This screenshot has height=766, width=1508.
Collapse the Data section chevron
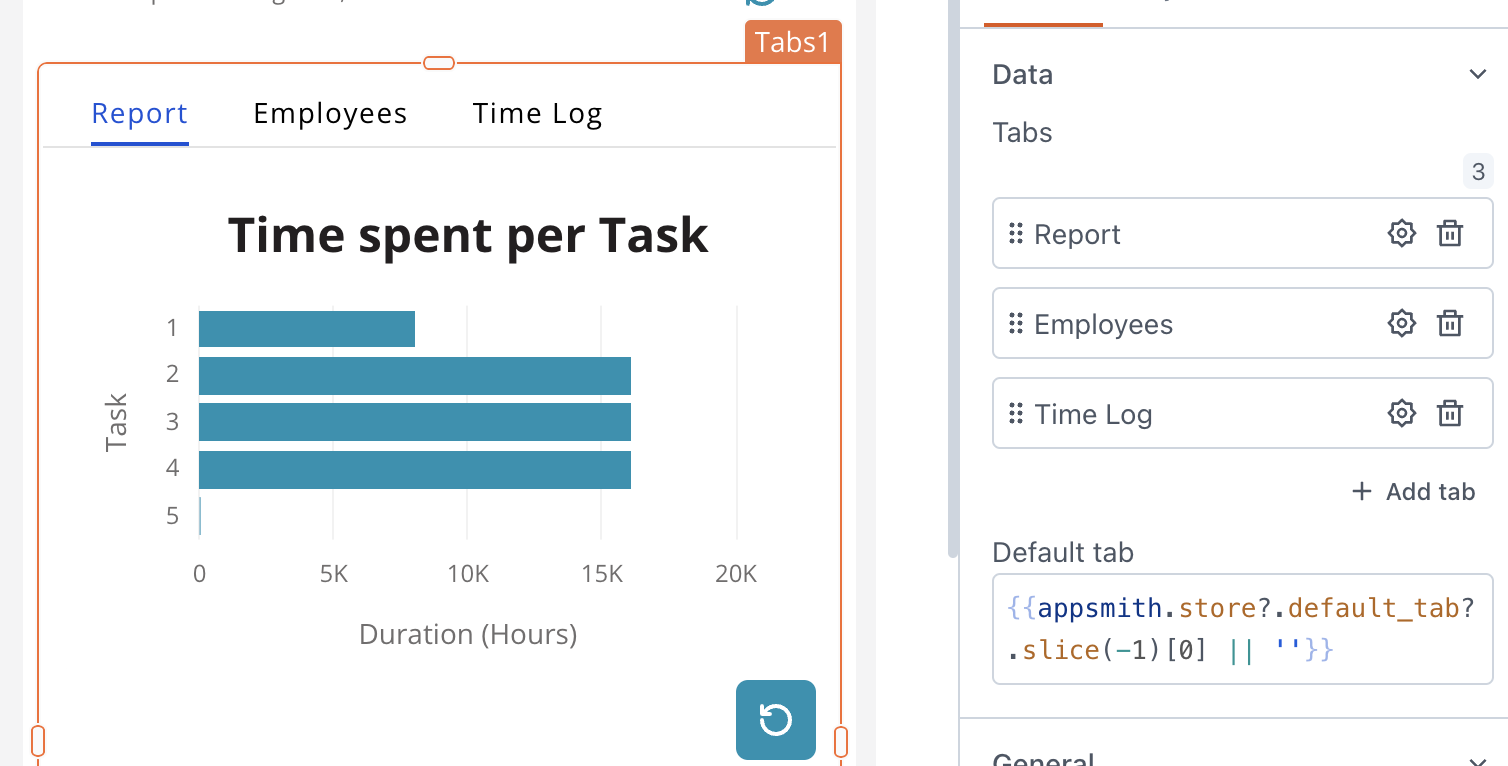pyautogui.click(x=1477, y=75)
